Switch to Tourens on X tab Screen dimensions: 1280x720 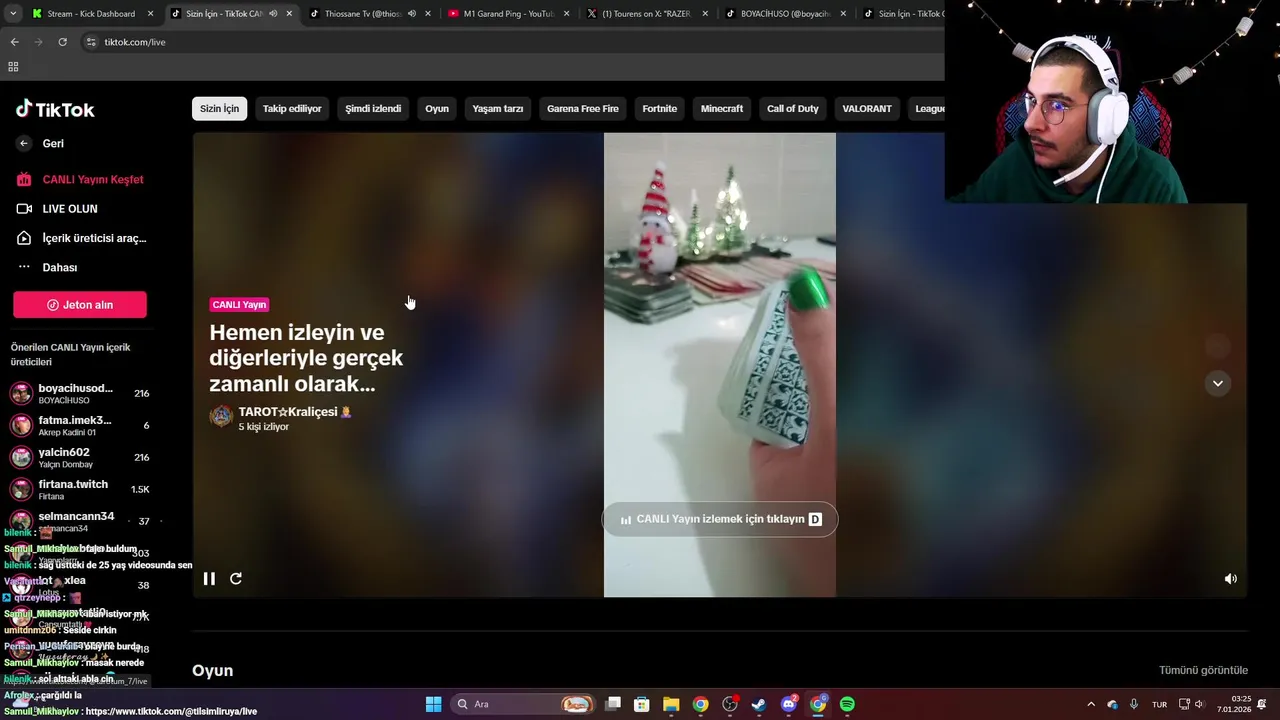[645, 14]
